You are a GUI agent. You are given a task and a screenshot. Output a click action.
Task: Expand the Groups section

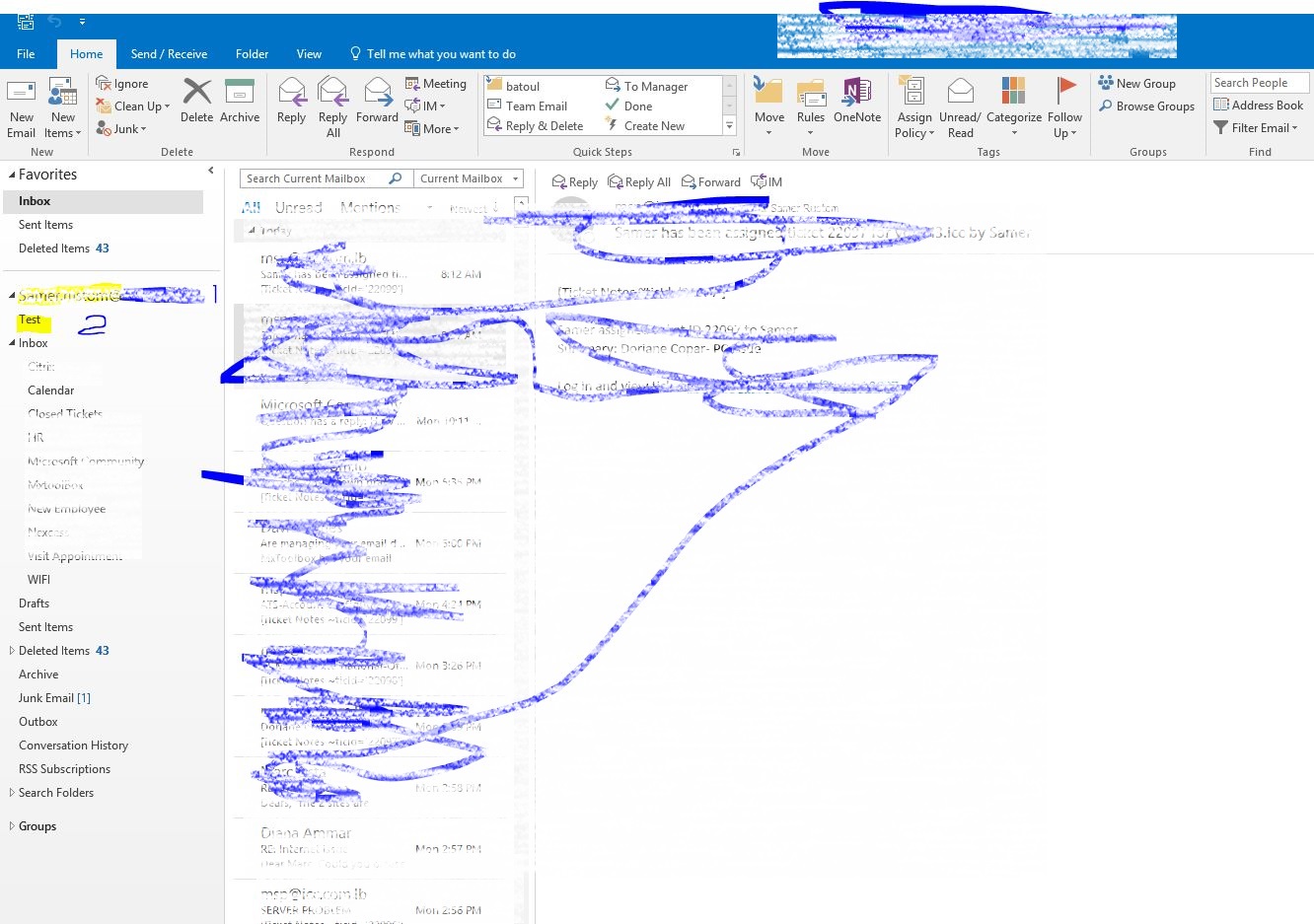coord(12,826)
